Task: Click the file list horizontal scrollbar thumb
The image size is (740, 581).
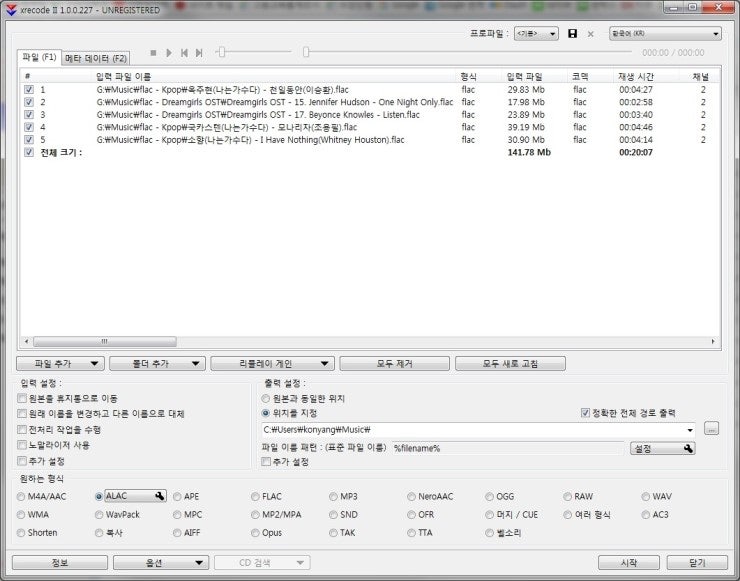Action: [x=105, y=341]
